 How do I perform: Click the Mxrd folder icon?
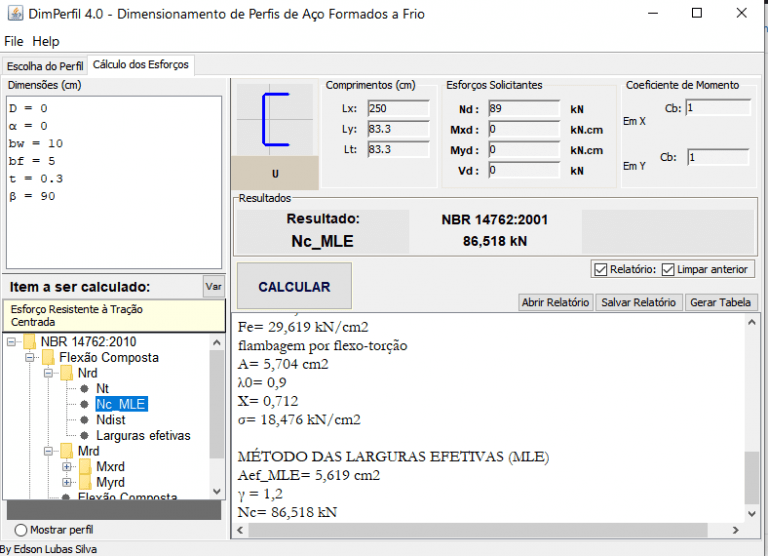85,466
